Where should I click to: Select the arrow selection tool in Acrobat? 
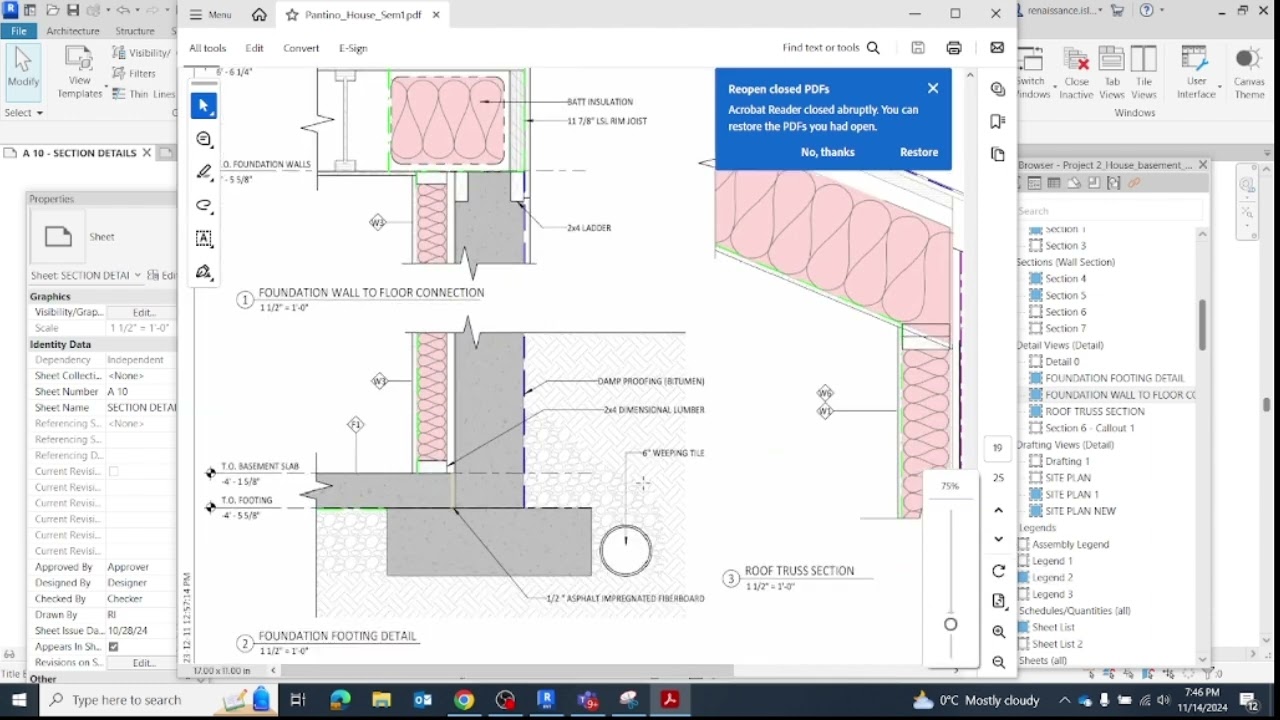pyautogui.click(x=204, y=106)
